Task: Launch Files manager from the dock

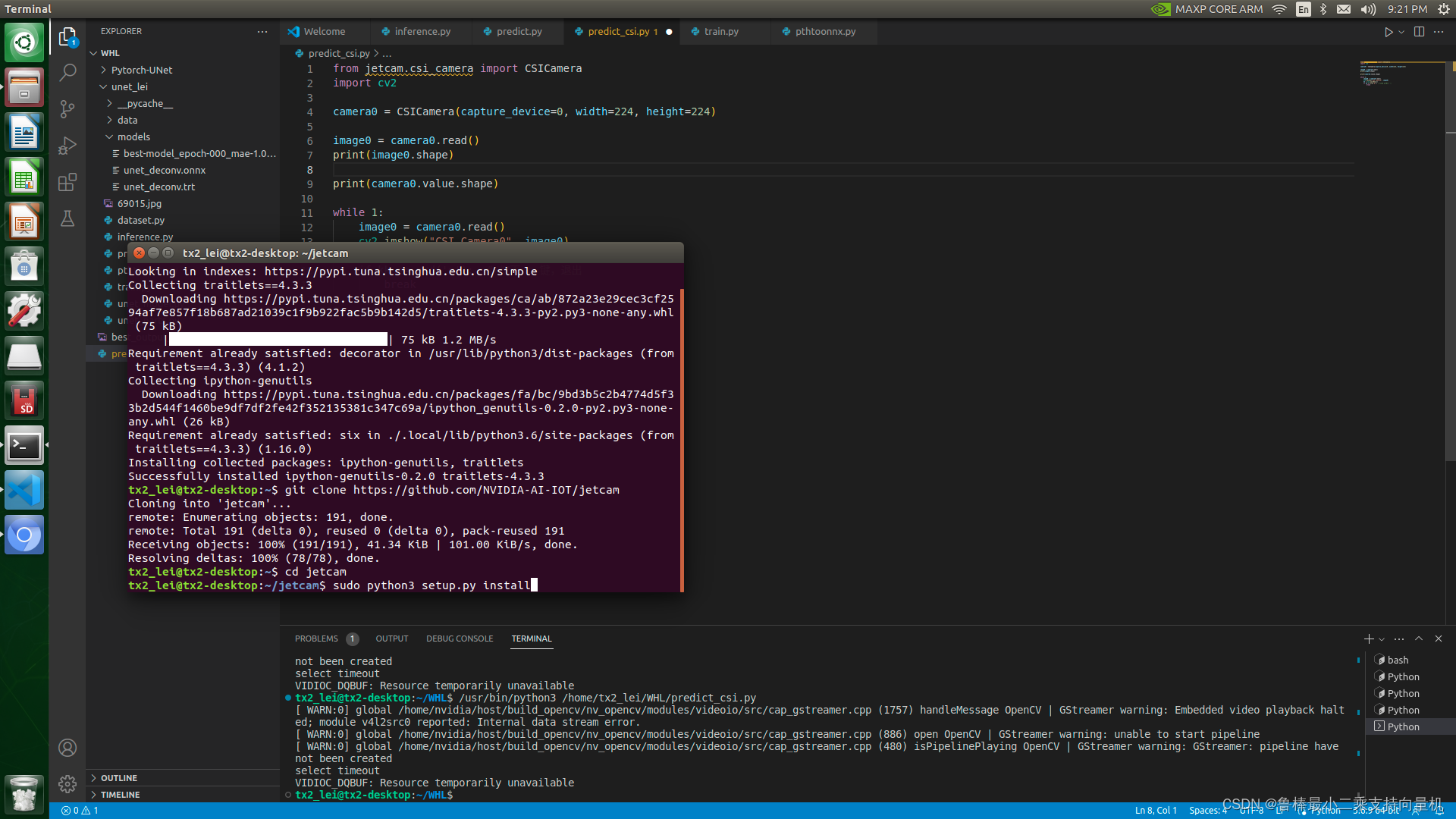Action: 24,87
